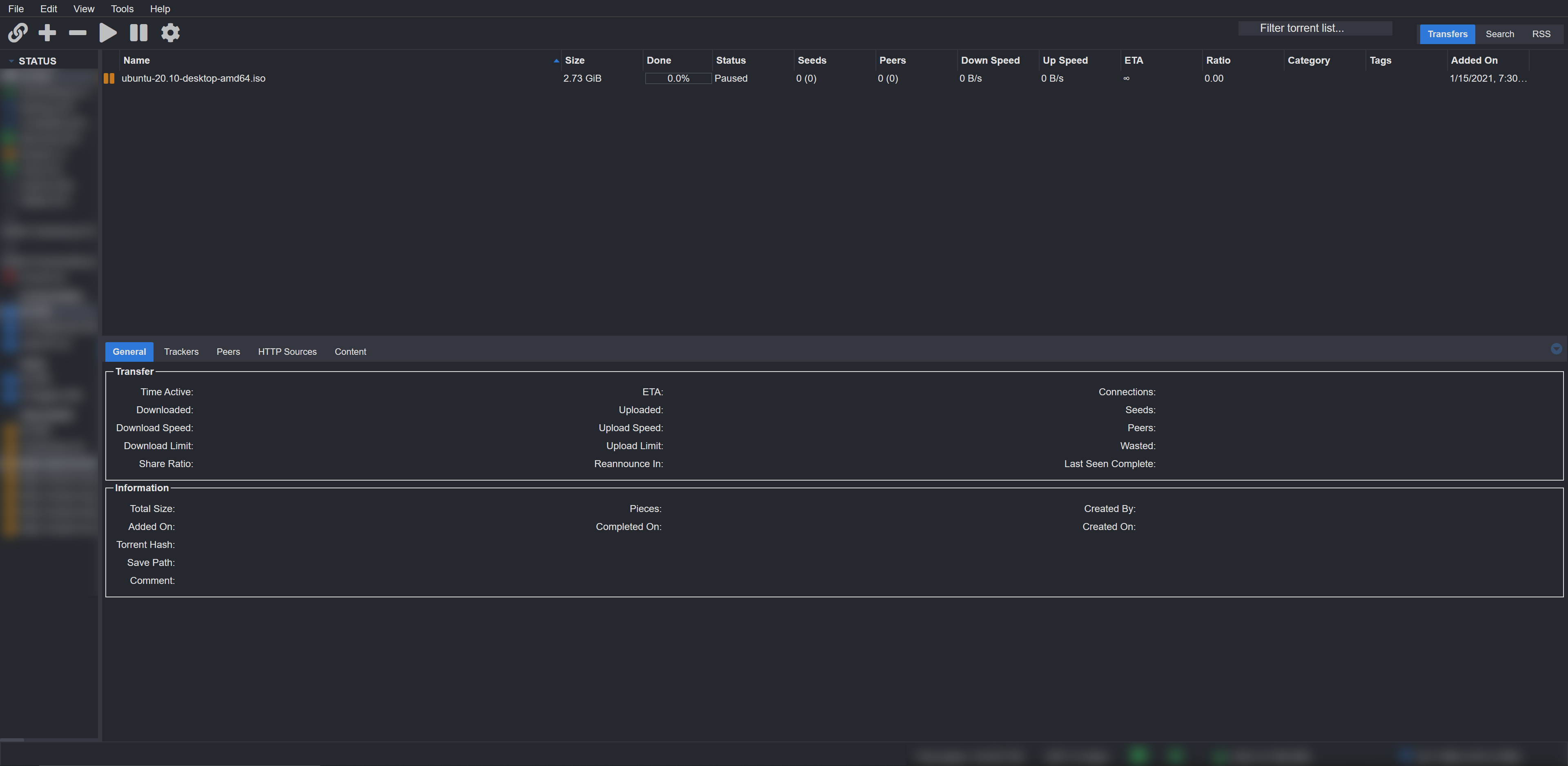
Task: Switch to the Content tab
Action: tap(350, 351)
